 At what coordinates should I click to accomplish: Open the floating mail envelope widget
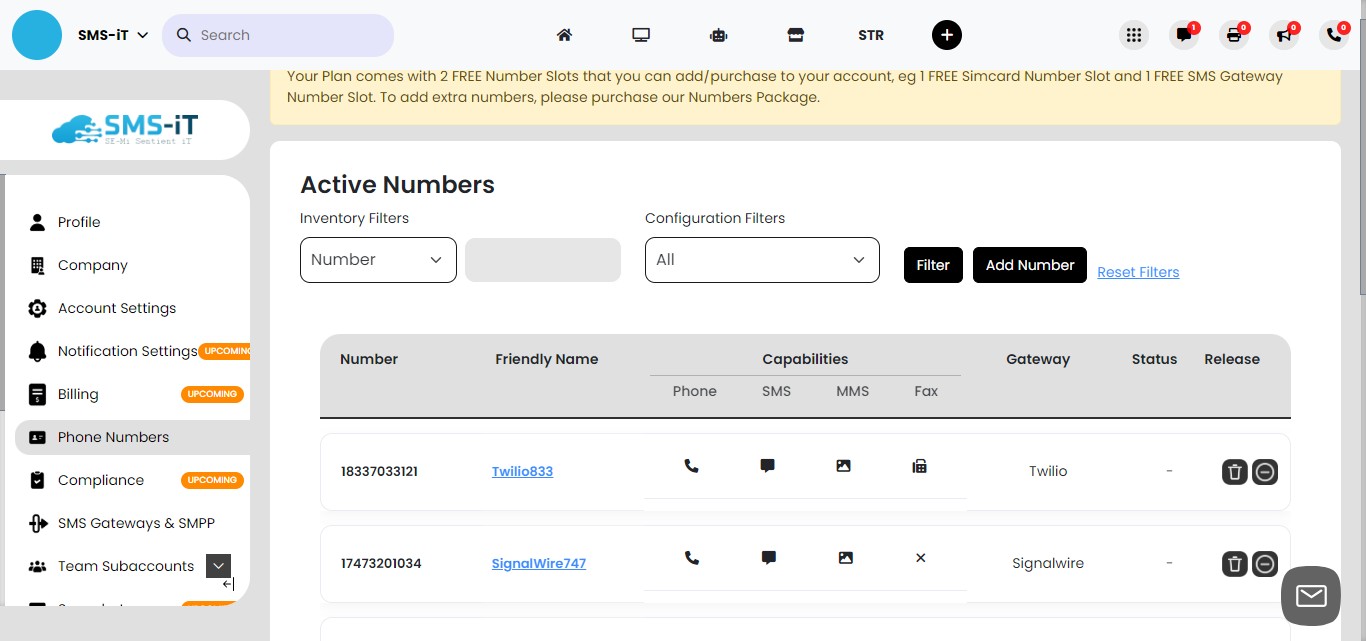[x=1310, y=596]
